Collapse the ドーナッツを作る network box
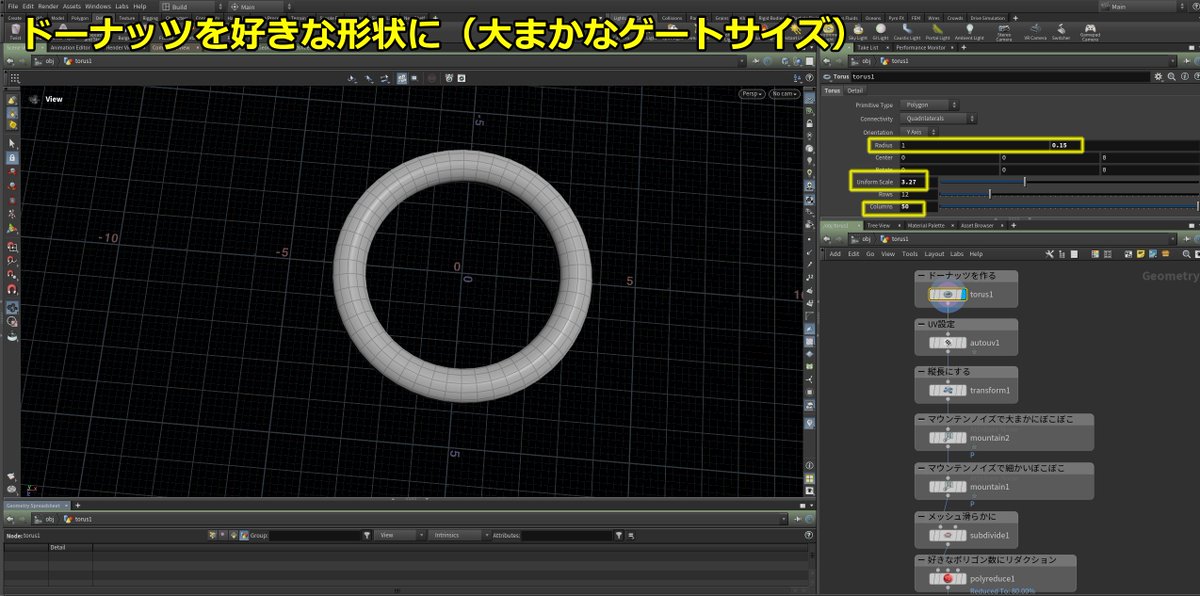1200x596 pixels. point(921,275)
